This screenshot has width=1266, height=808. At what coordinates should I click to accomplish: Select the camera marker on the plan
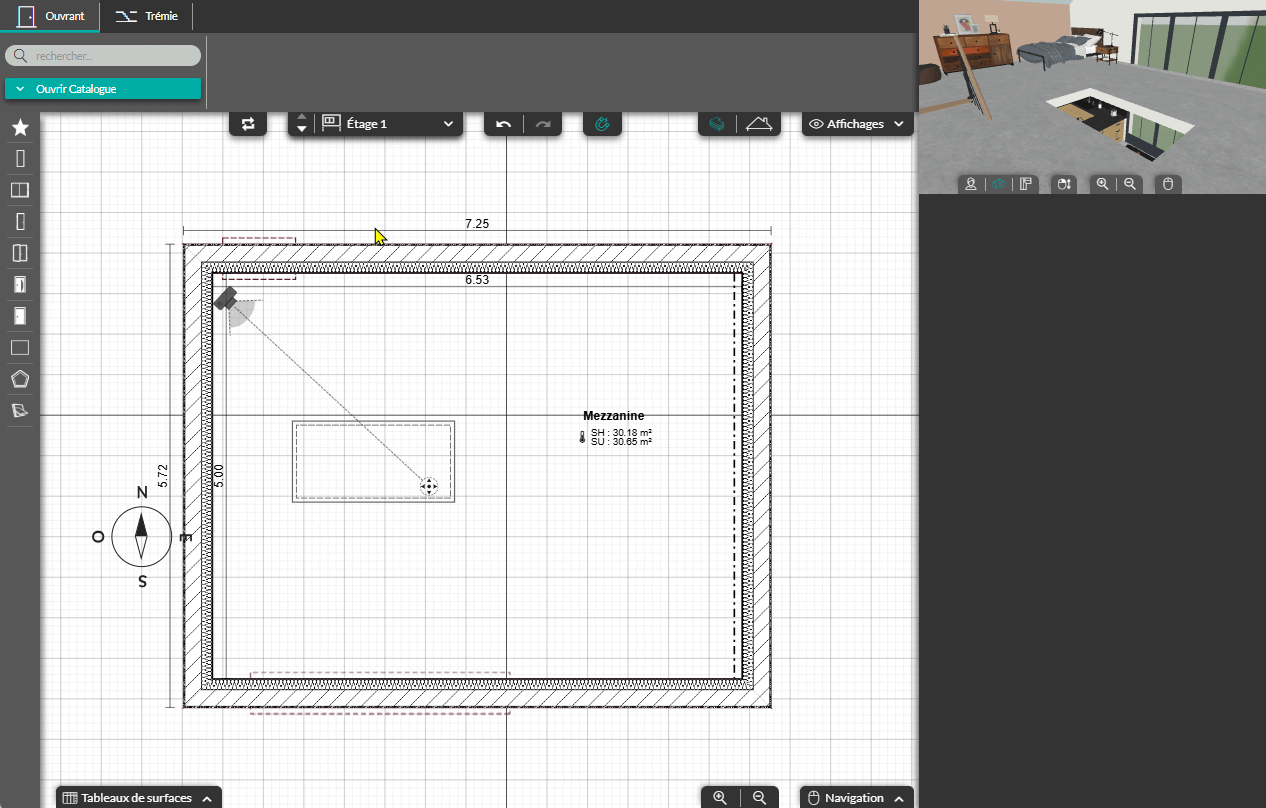tap(225, 298)
